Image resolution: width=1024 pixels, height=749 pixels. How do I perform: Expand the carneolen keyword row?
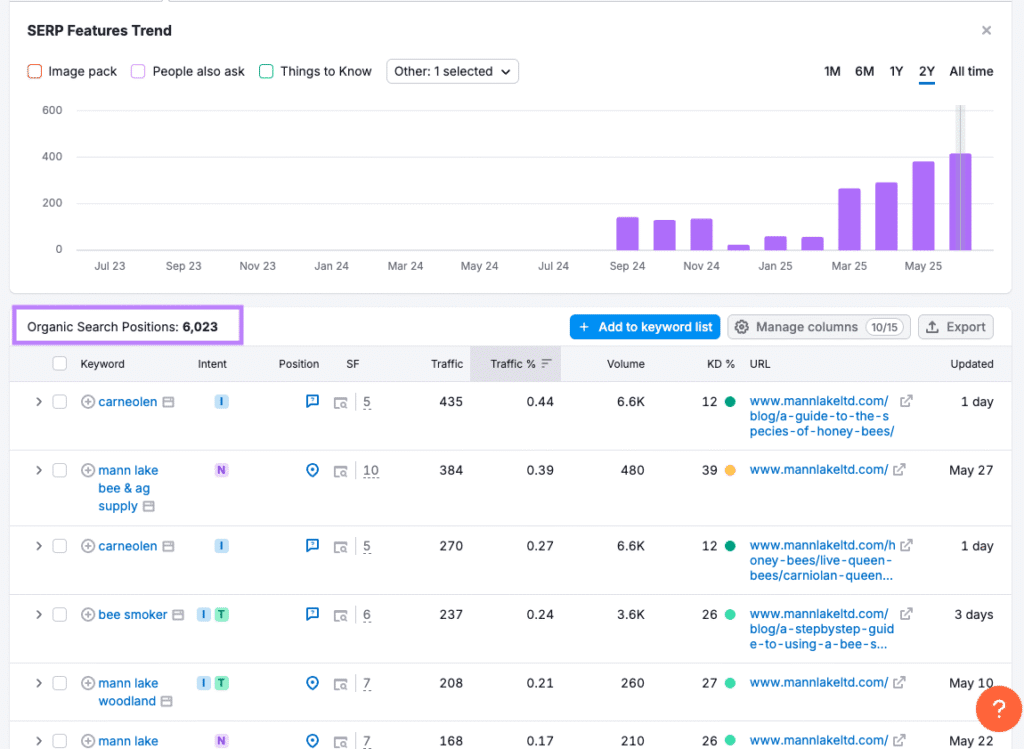[38, 401]
